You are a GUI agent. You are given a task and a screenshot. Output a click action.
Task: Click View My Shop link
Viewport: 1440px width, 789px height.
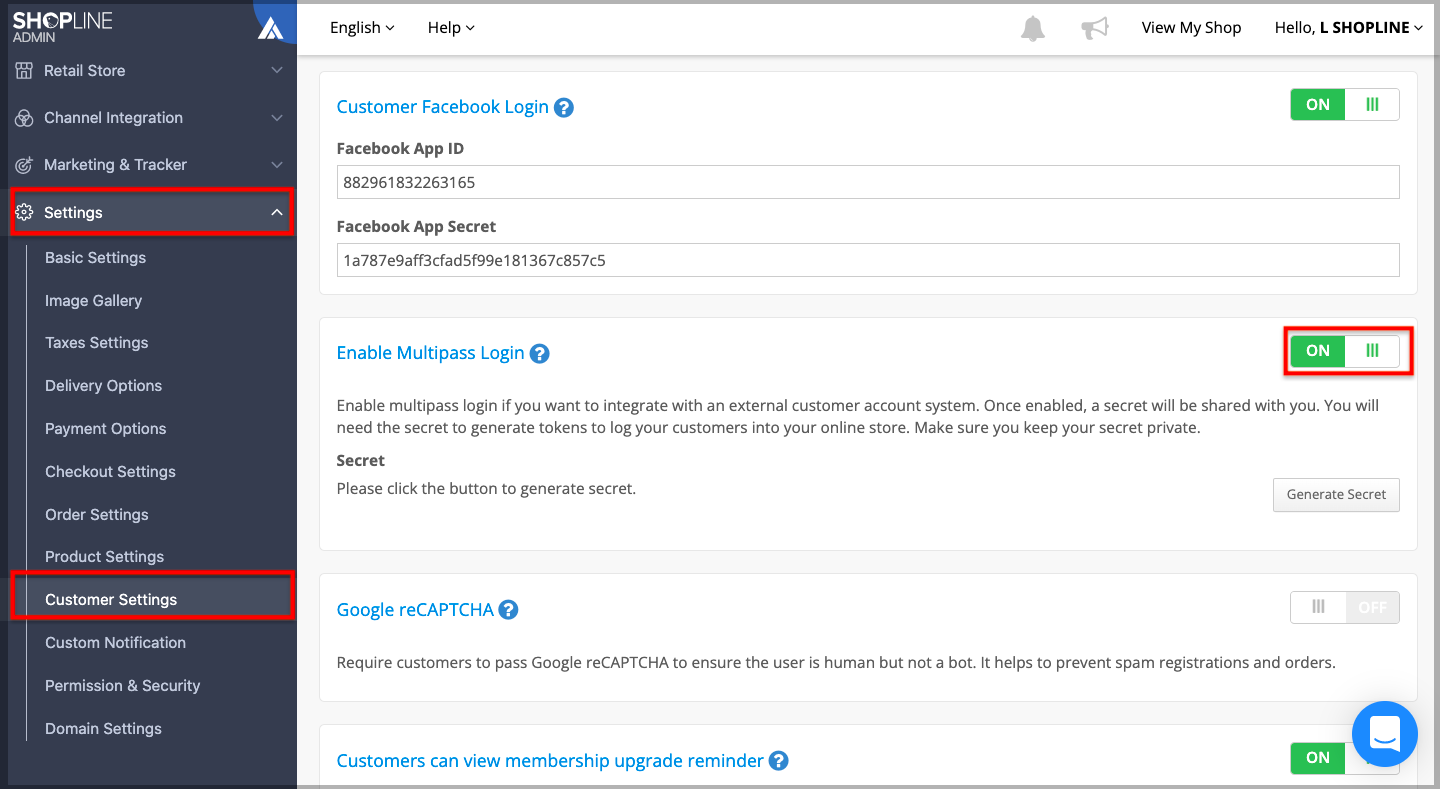(x=1191, y=28)
